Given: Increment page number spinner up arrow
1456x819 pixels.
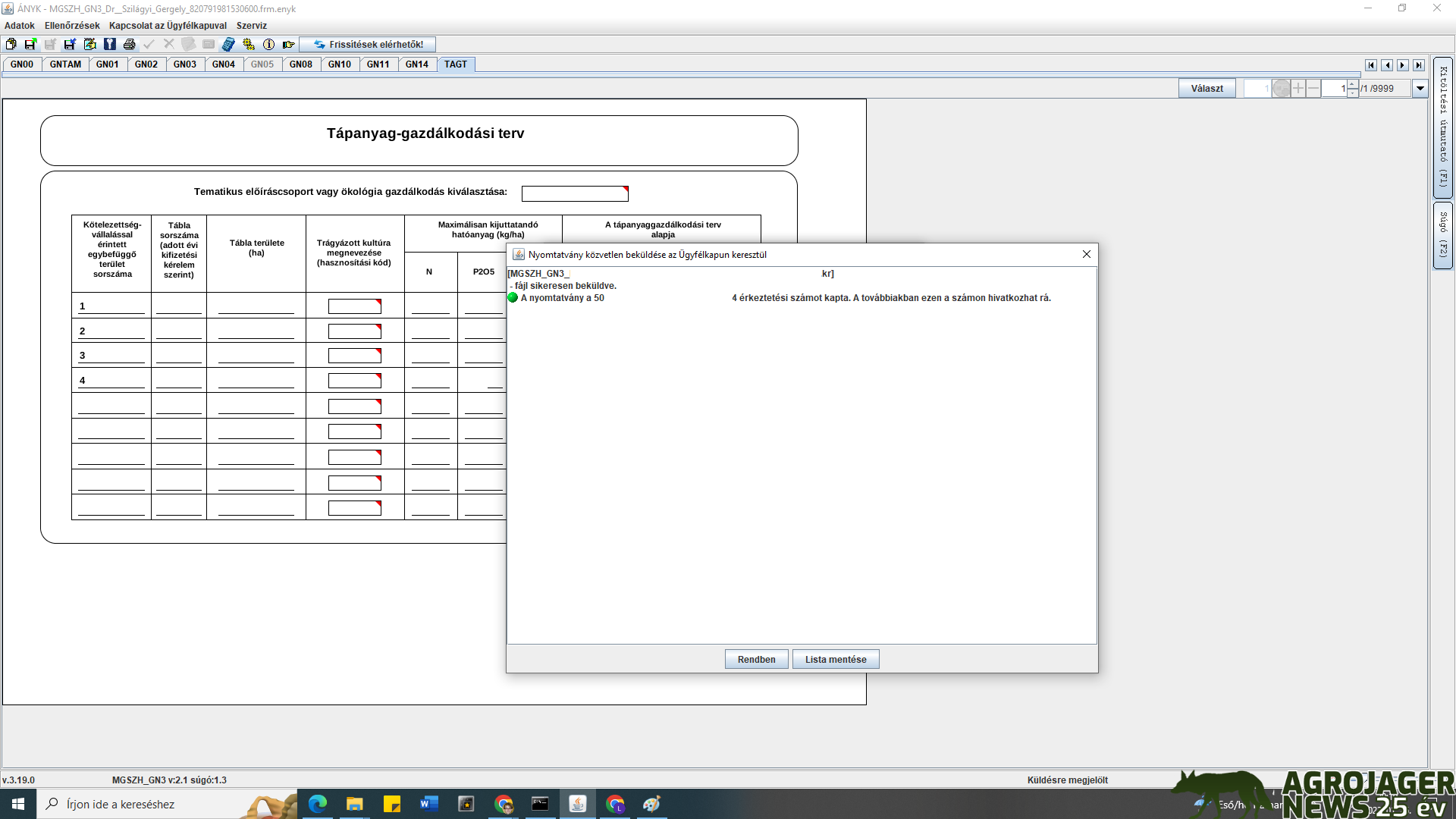Looking at the screenshot, I should [1353, 84].
